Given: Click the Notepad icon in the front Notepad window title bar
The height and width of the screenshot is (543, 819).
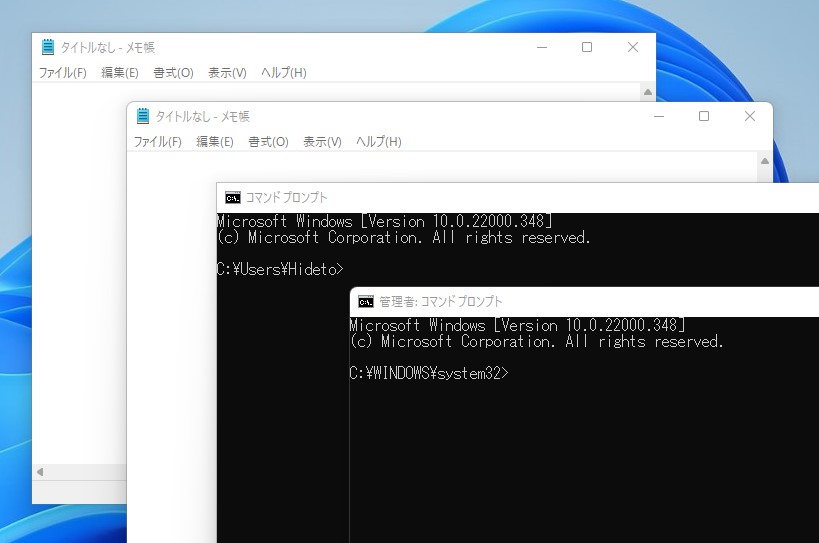Looking at the screenshot, I should [x=143, y=116].
